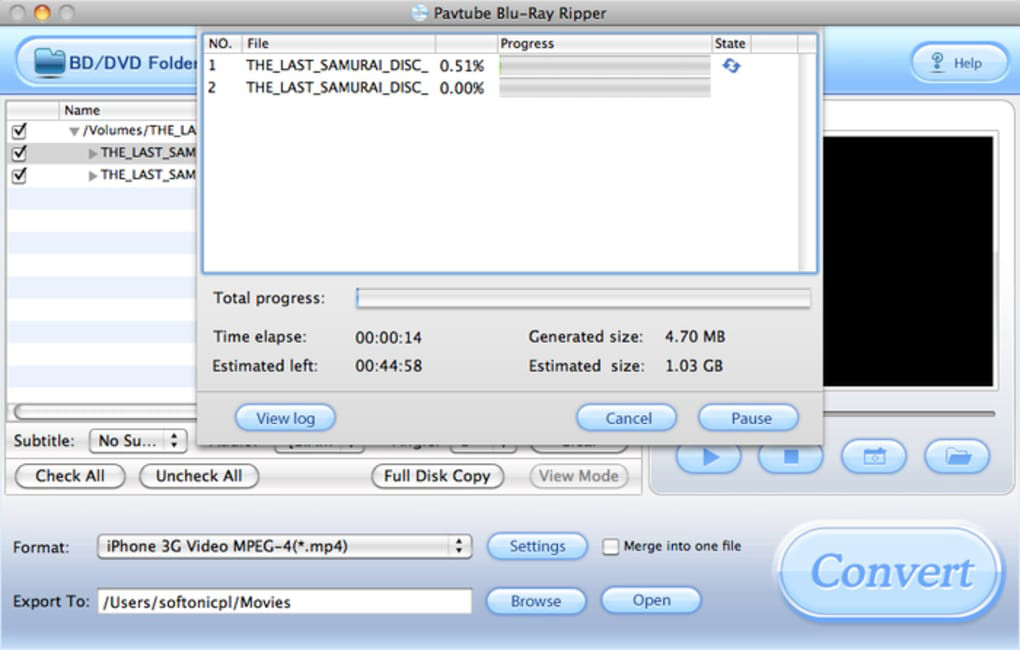
Task: Open the Subtitle dropdown
Action: click(138, 441)
